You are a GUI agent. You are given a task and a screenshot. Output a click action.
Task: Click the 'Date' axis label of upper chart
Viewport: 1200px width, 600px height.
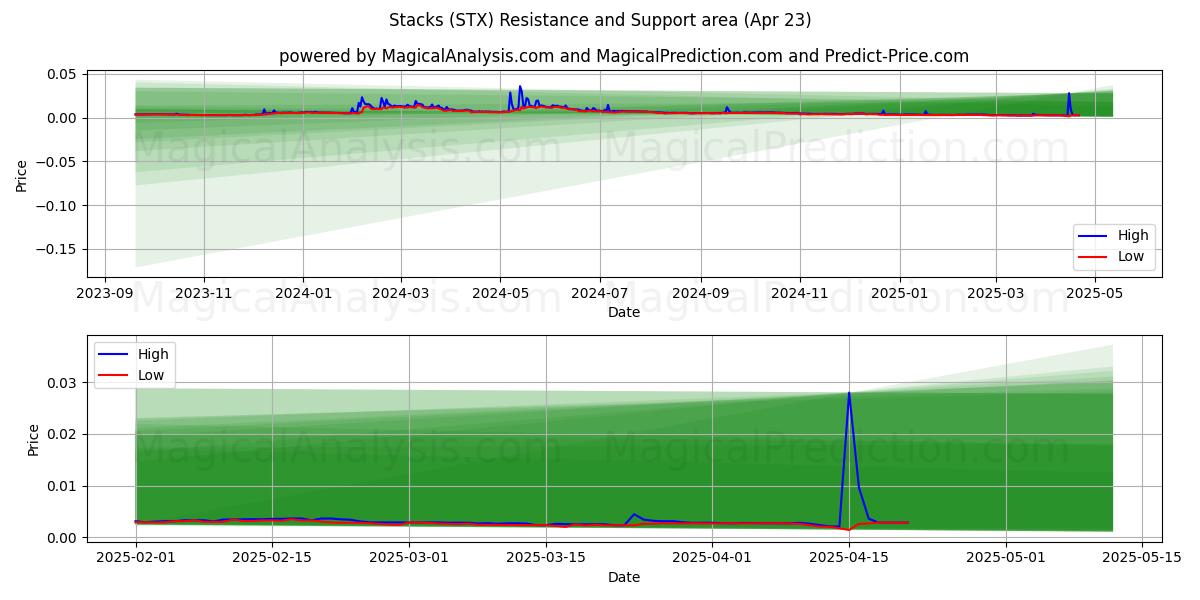624,313
